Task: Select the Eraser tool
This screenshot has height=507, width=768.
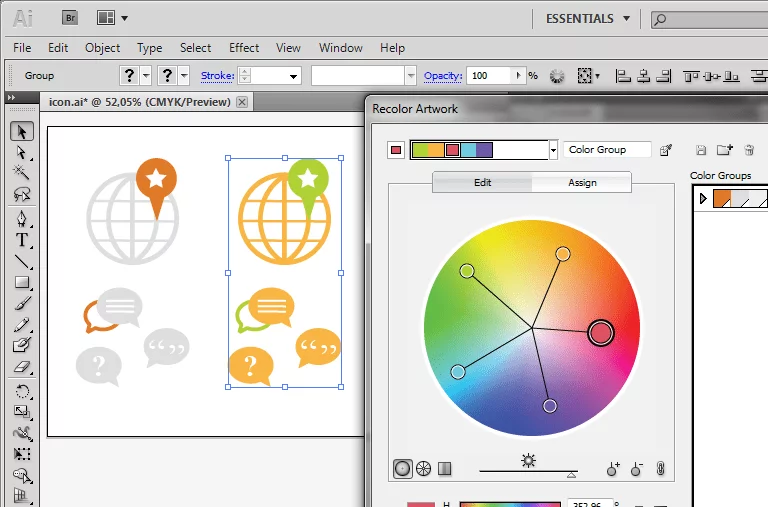Action: (x=22, y=366)
